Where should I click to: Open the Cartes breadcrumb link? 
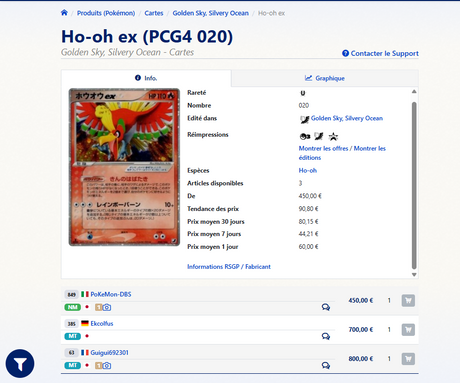point(154,13)
